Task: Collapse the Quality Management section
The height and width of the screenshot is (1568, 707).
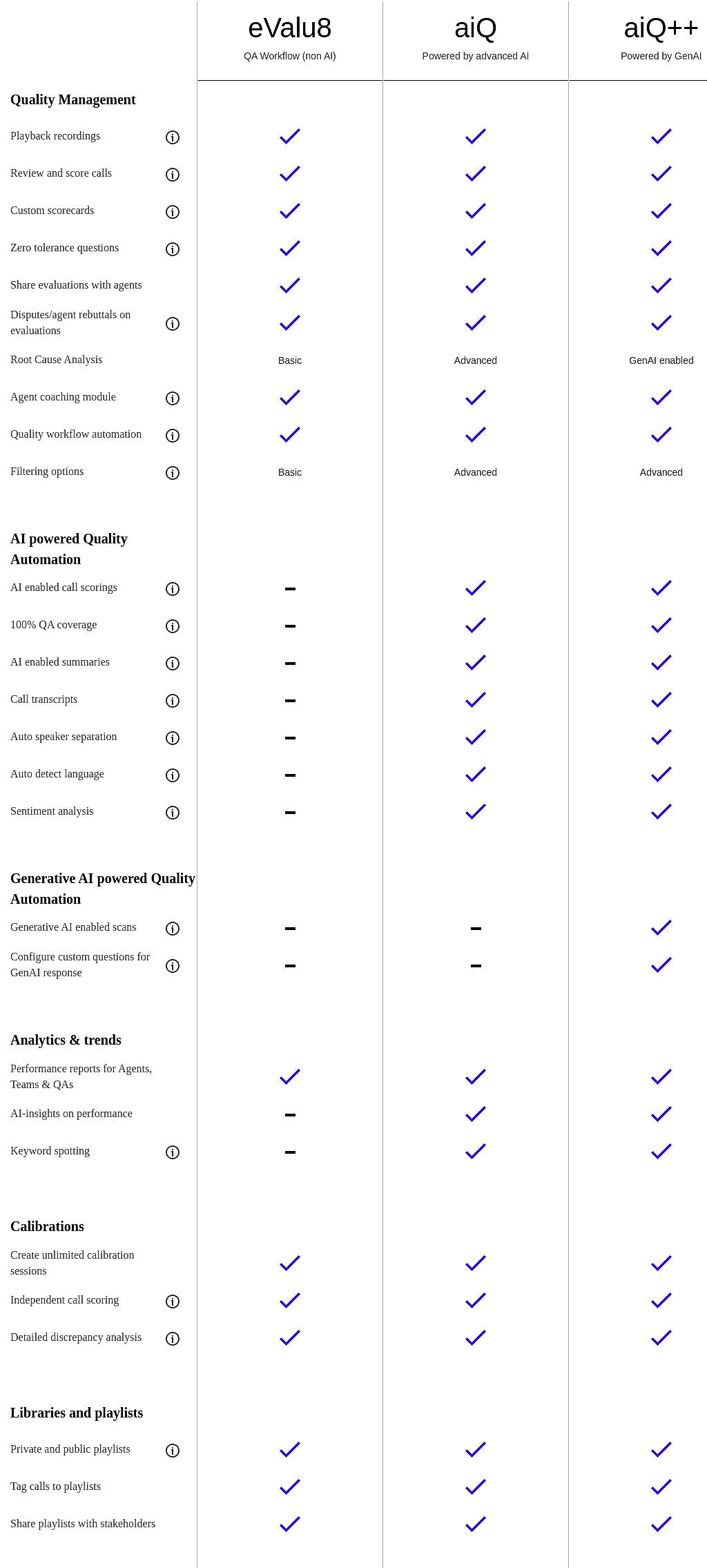Action: [72, 99]
